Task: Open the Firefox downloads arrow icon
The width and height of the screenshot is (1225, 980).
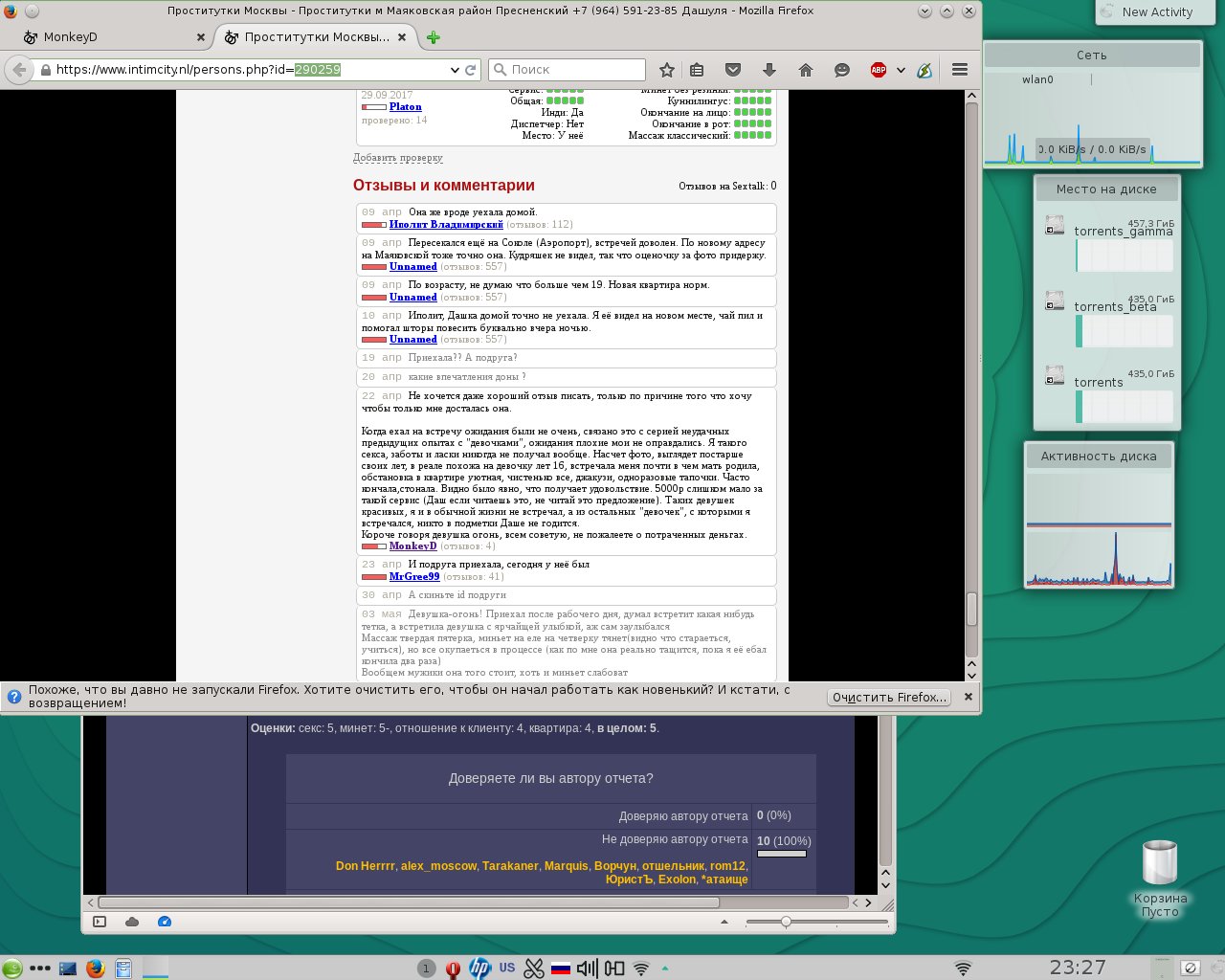Action: click(768, 70)
